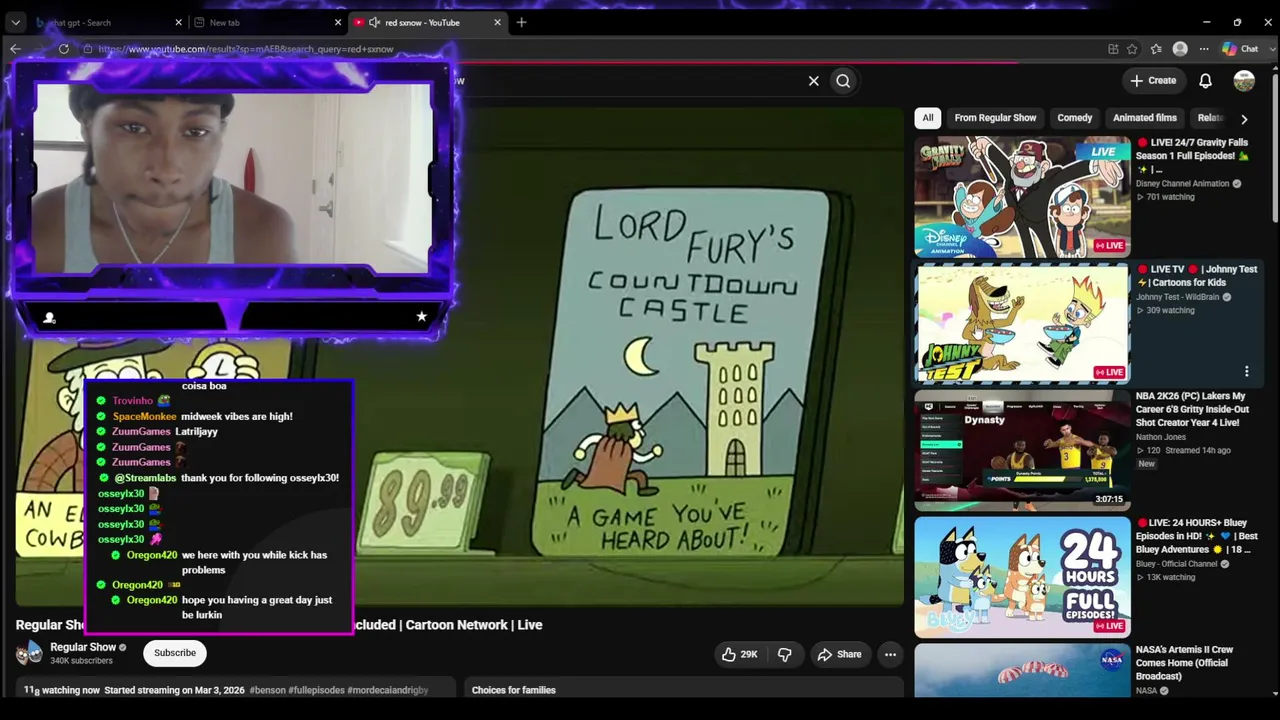Click the #mordecaiandrigby hashtag
The width and height of the screenshot is (1280, 720).
tap(388, 690)
